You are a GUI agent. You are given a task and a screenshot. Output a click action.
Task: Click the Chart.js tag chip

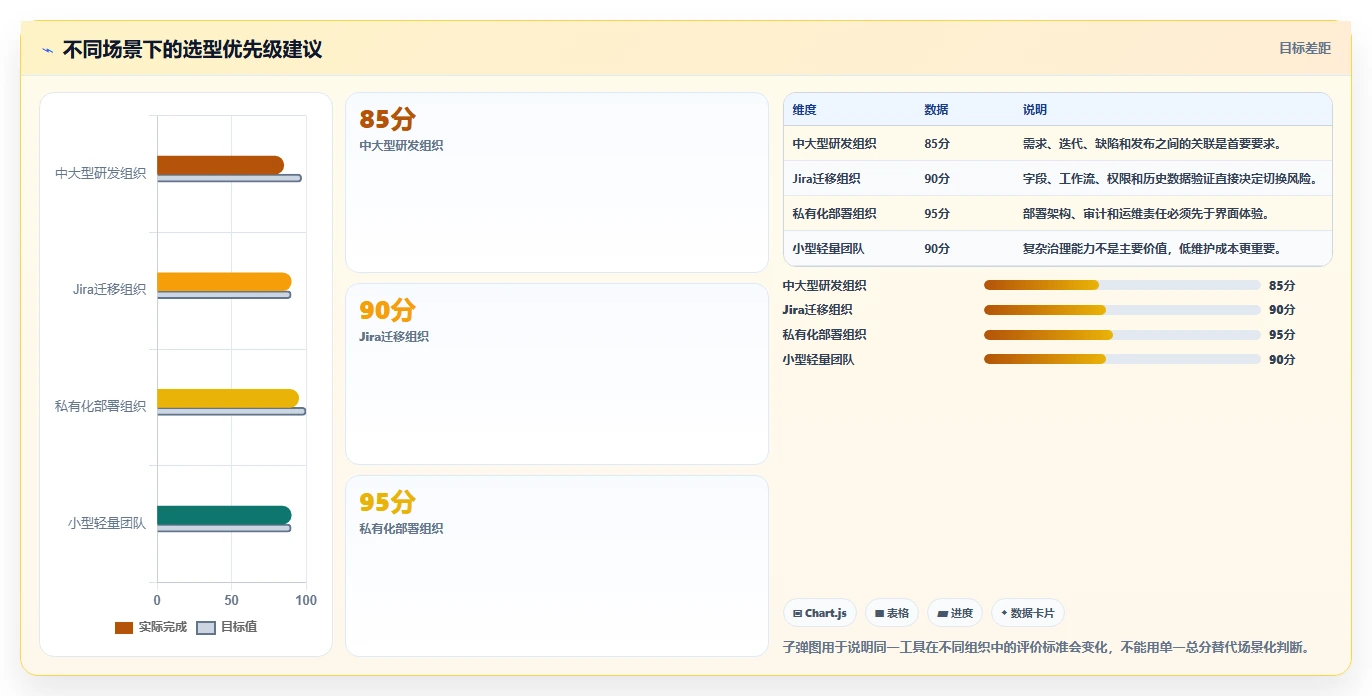tap(819, 613)
